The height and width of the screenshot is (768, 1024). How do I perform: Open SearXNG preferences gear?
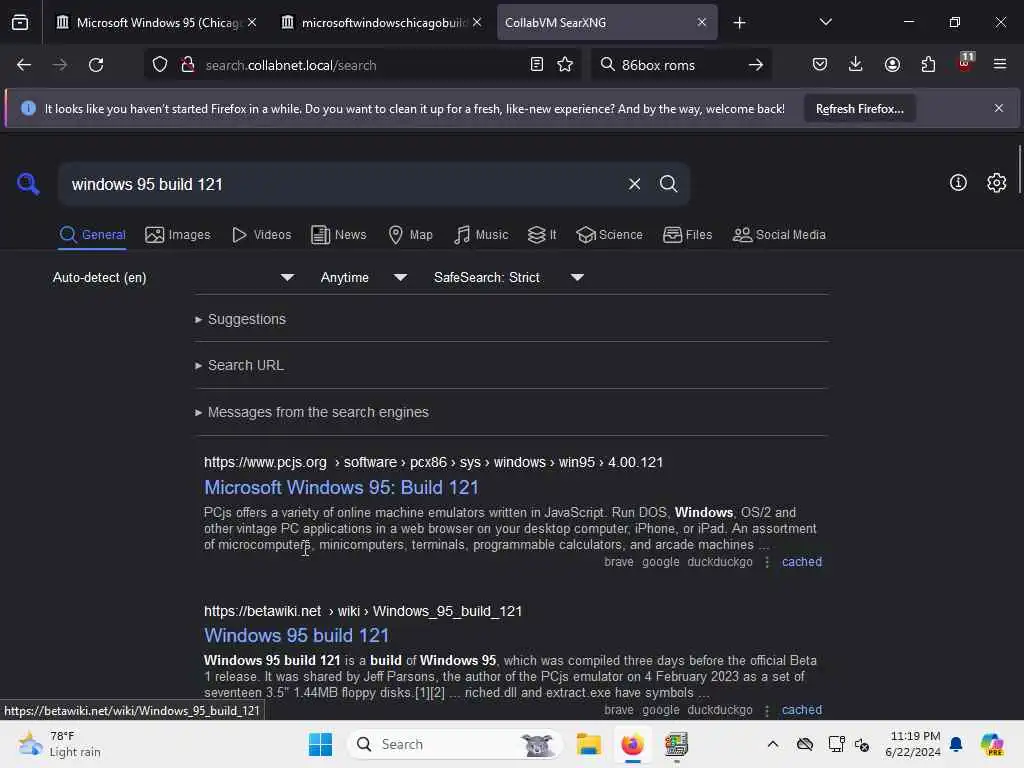[x=997, y=183]
